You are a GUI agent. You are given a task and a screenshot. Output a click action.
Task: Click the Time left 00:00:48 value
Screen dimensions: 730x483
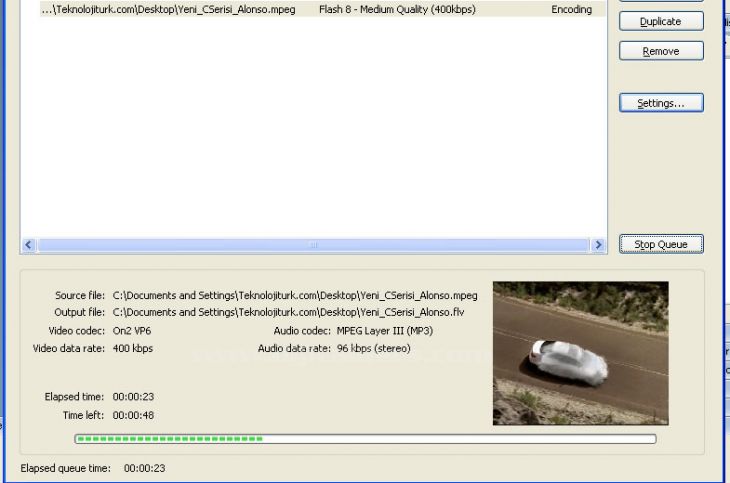click(133, 414)
